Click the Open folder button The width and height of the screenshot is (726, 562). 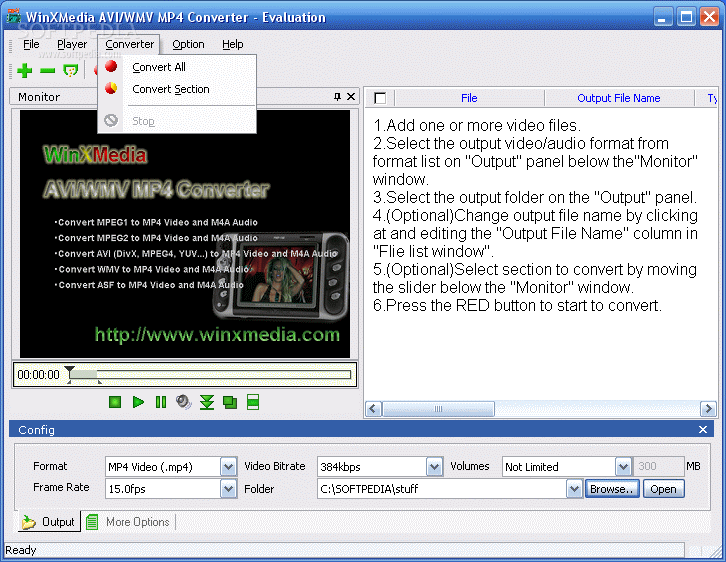[x=663, y=489]
